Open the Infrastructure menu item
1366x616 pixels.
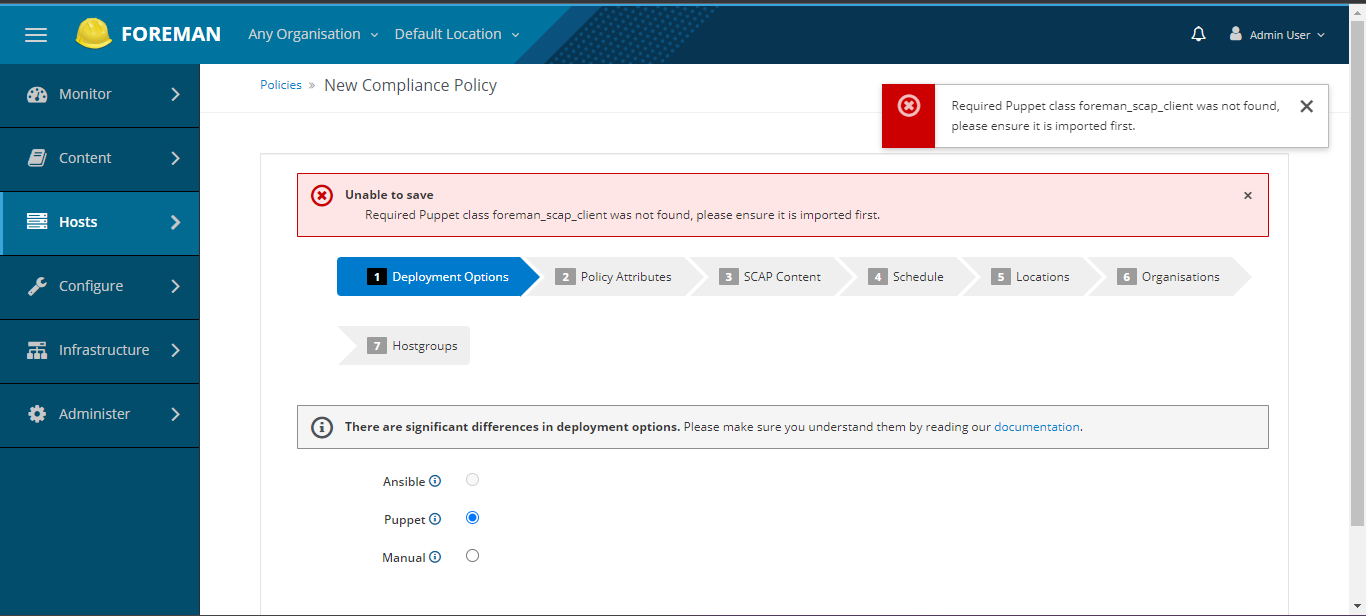(x=100, y=350)
